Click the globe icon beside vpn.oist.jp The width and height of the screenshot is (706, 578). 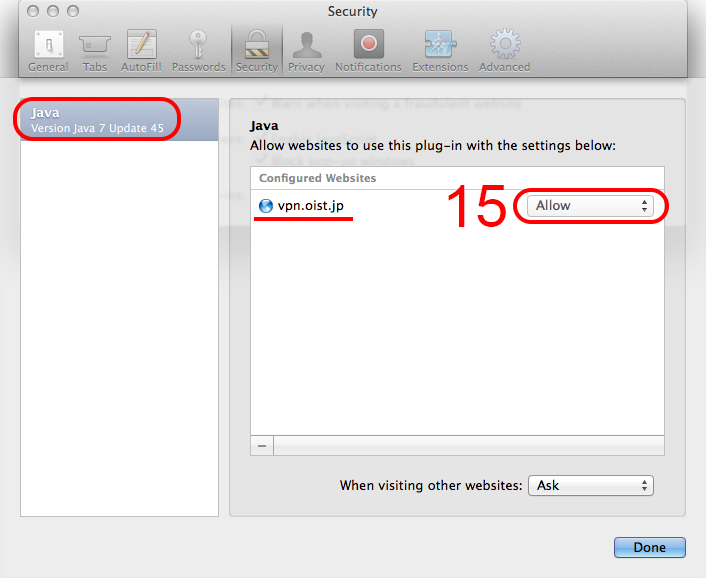pos(265,206)
